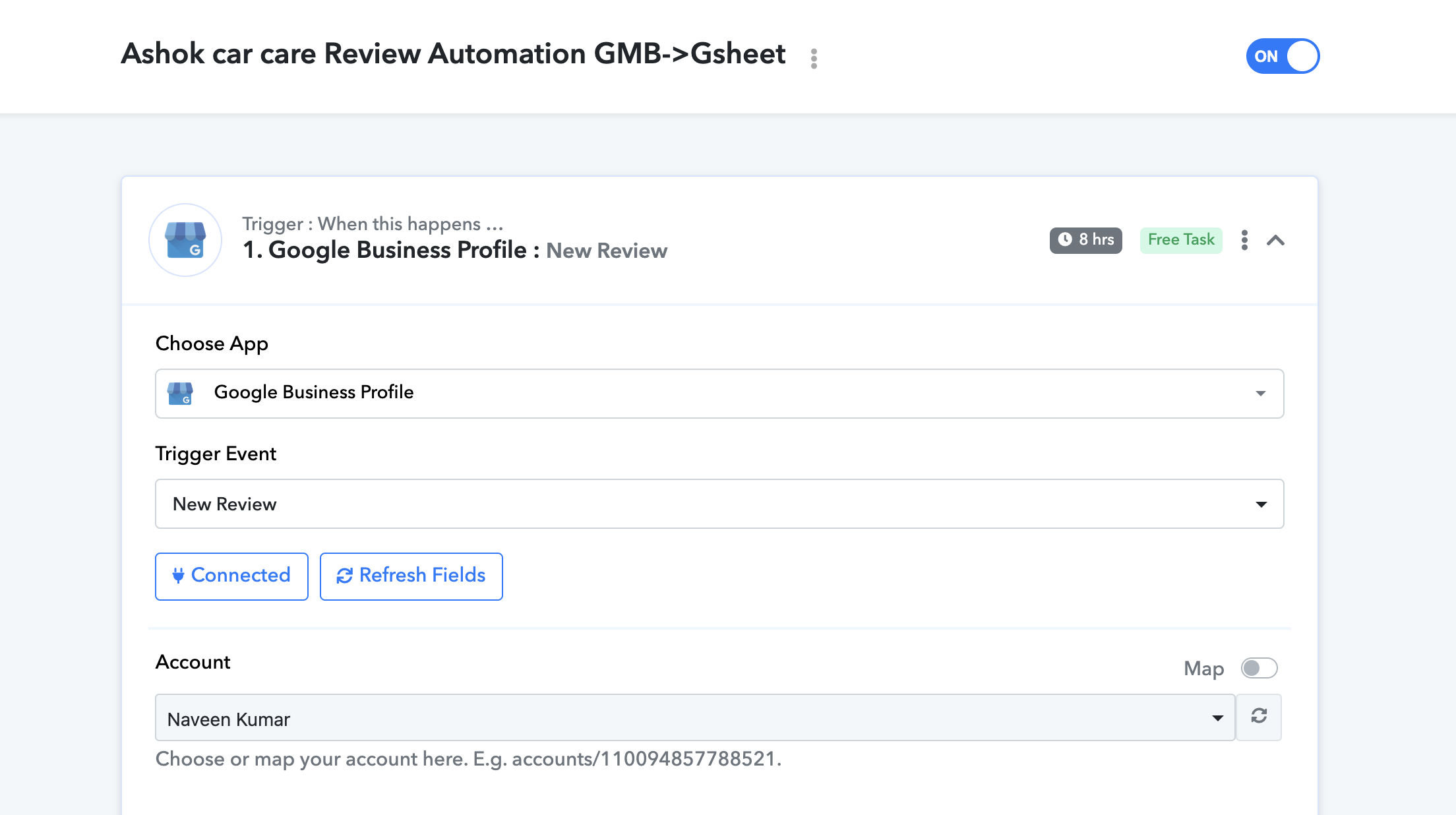1456x815 pixels.
Task: Click the 'Account' field label
Action: (193, 662)
